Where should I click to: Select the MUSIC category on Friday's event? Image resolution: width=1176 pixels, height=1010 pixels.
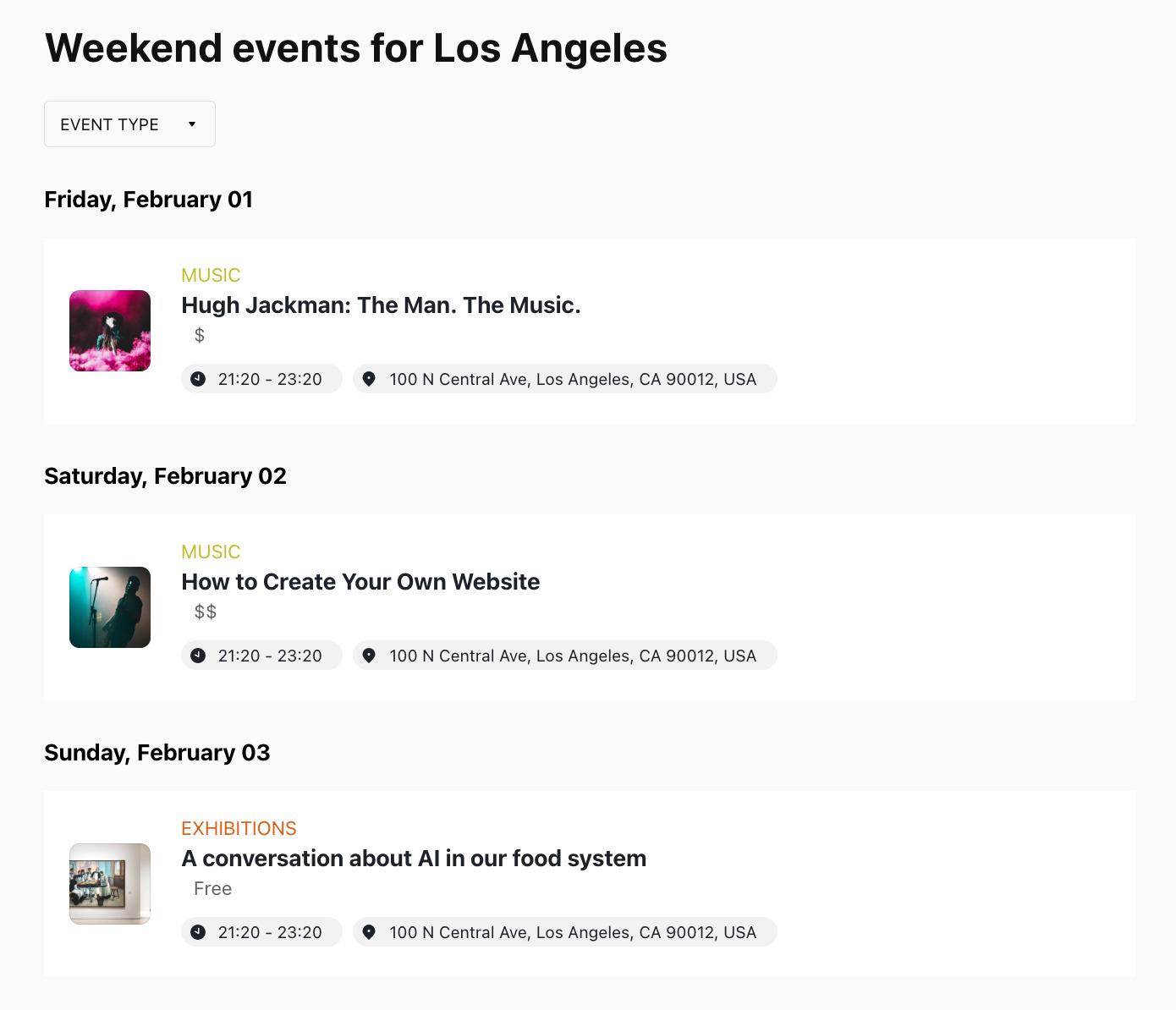coord(211,275)
